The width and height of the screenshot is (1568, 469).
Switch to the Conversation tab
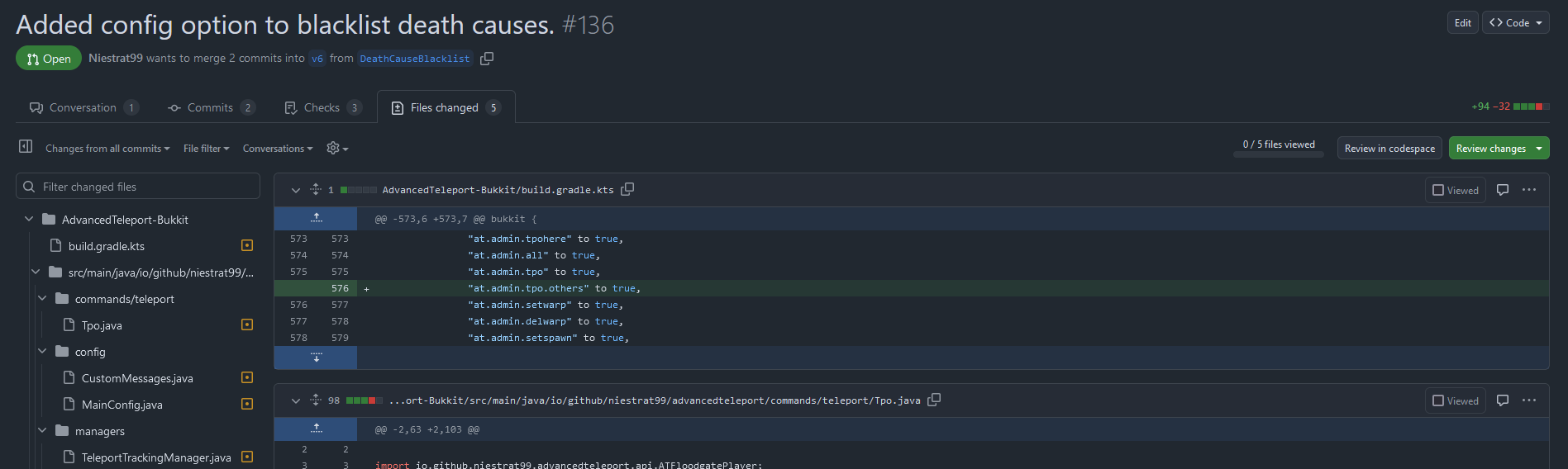point(83,107)
